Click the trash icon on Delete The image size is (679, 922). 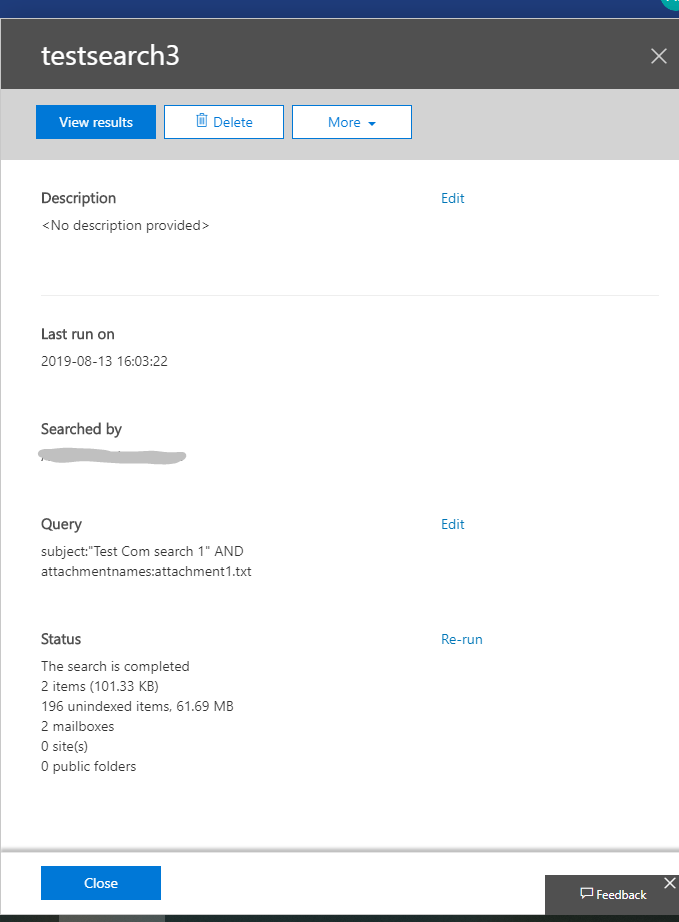point(201,121)
